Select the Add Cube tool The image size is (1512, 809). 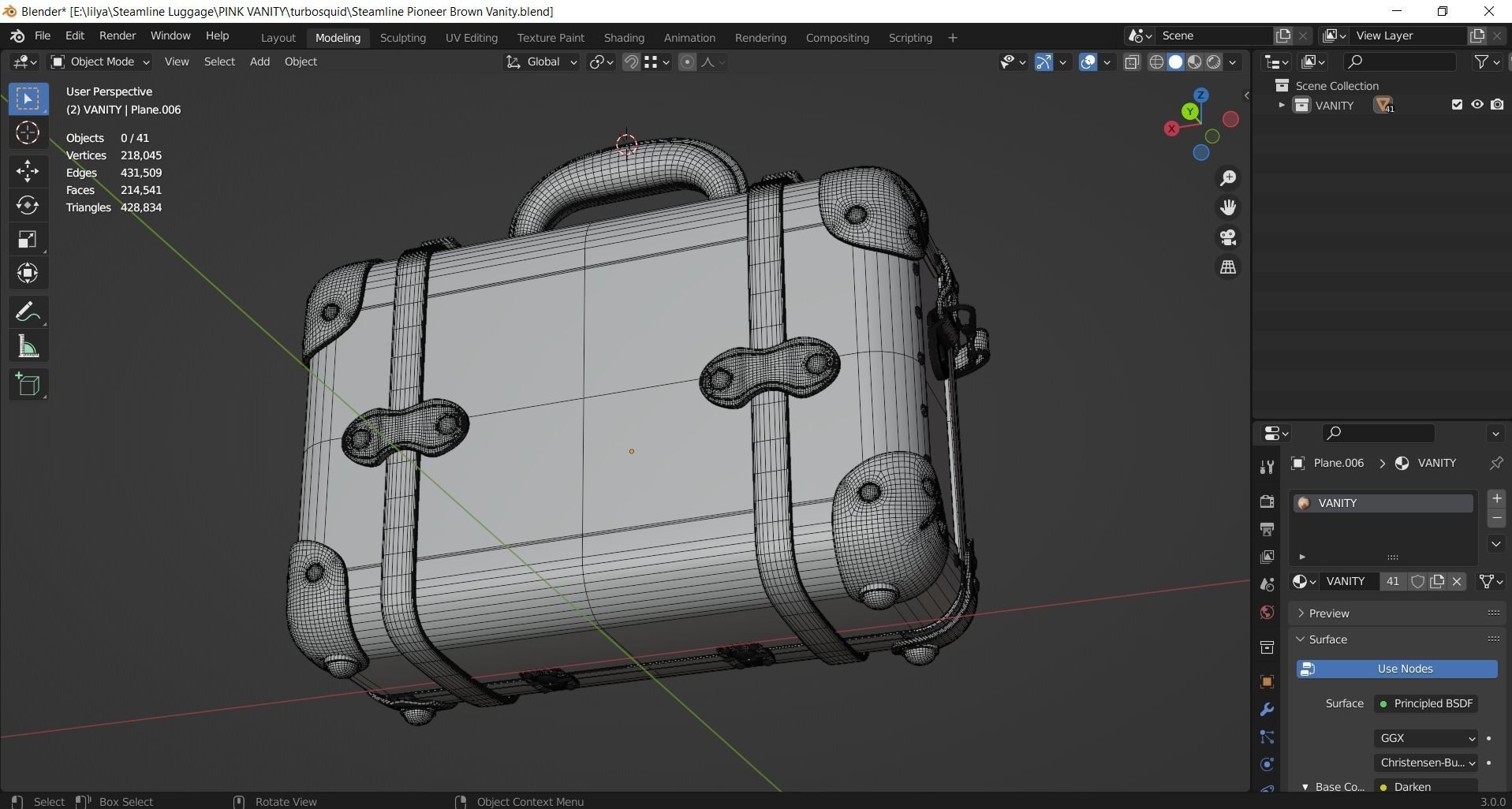pyautogui.click(x=28, y=385)
